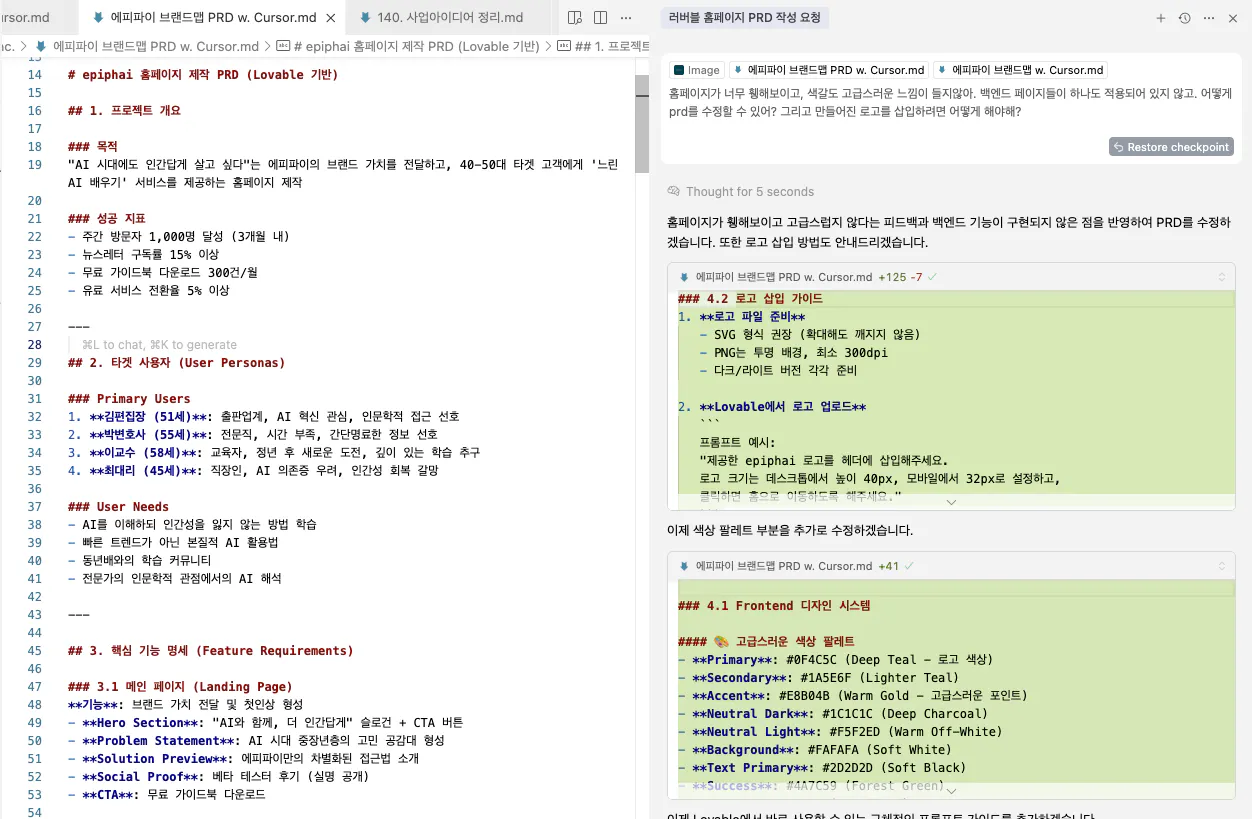Open attached 에피파이 브랜드맵 PRD w. Cursor.md chip
1252x819 pixels.
[829, 70]
